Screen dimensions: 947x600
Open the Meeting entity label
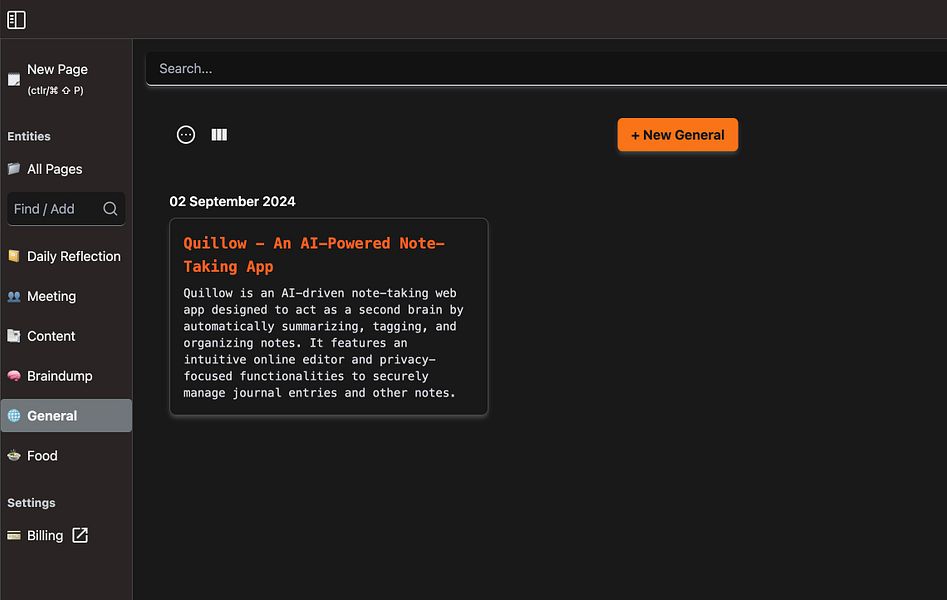[51, 297]
